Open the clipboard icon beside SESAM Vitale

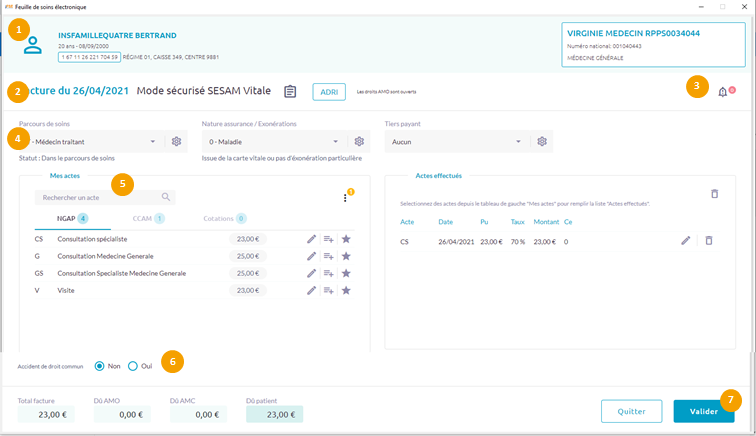point(290,91)
